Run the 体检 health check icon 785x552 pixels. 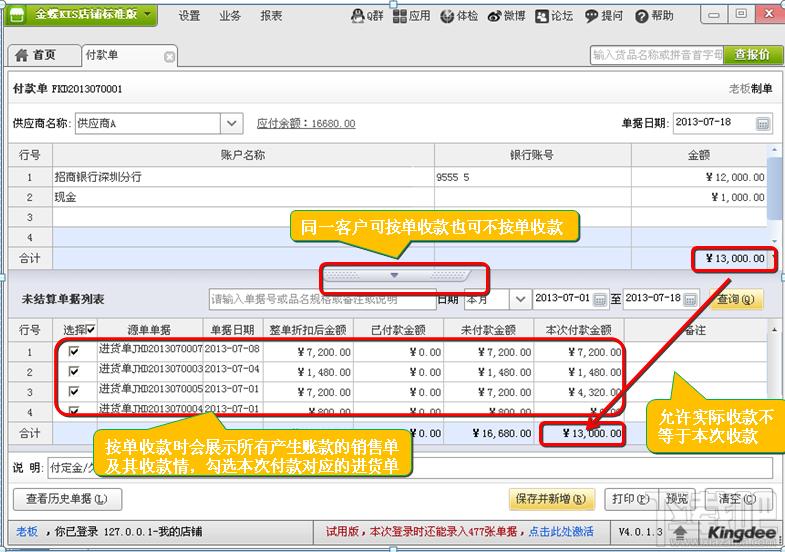[447, 16]
